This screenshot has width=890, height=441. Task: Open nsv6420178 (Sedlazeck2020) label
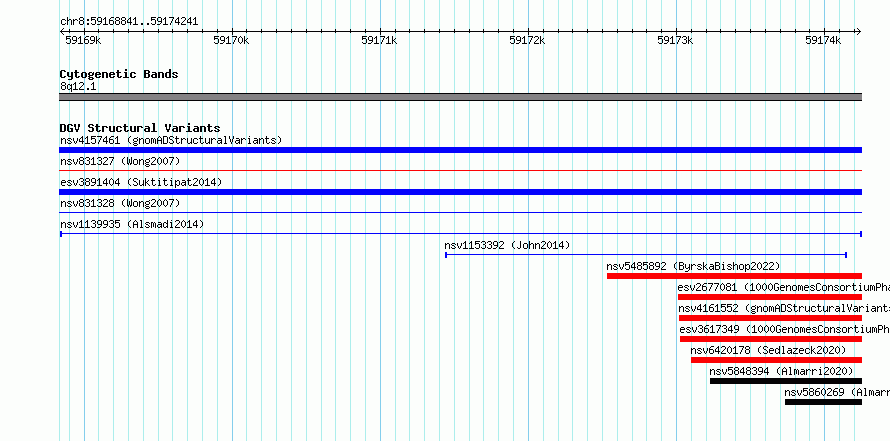[x=768, y=350]
